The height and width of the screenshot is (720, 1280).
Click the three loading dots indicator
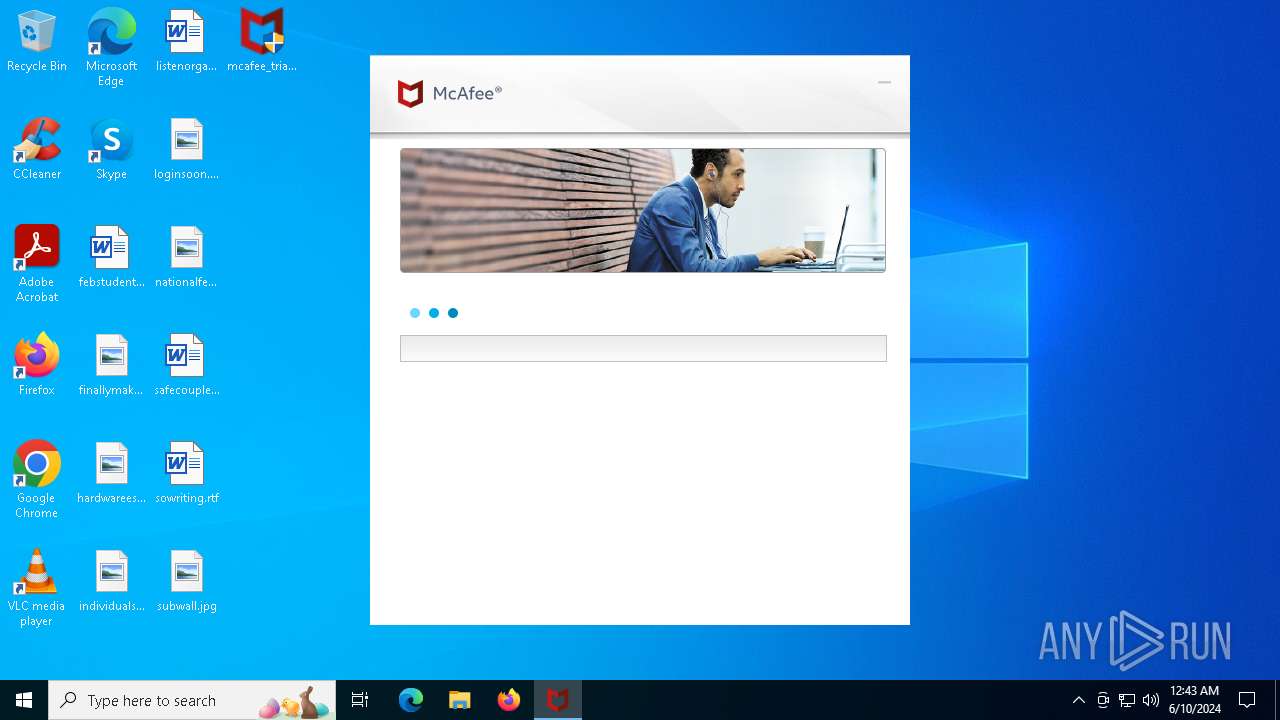(x=434, y=313)
